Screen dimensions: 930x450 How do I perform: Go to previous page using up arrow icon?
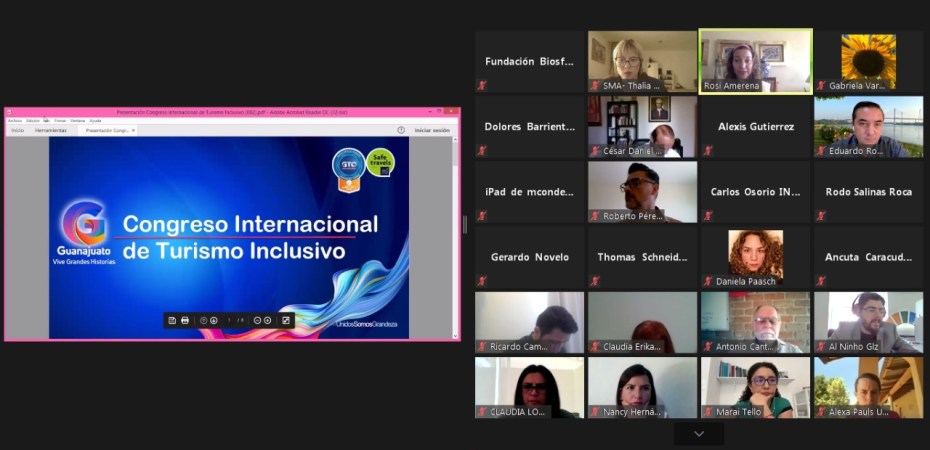[x=203, y=320]
